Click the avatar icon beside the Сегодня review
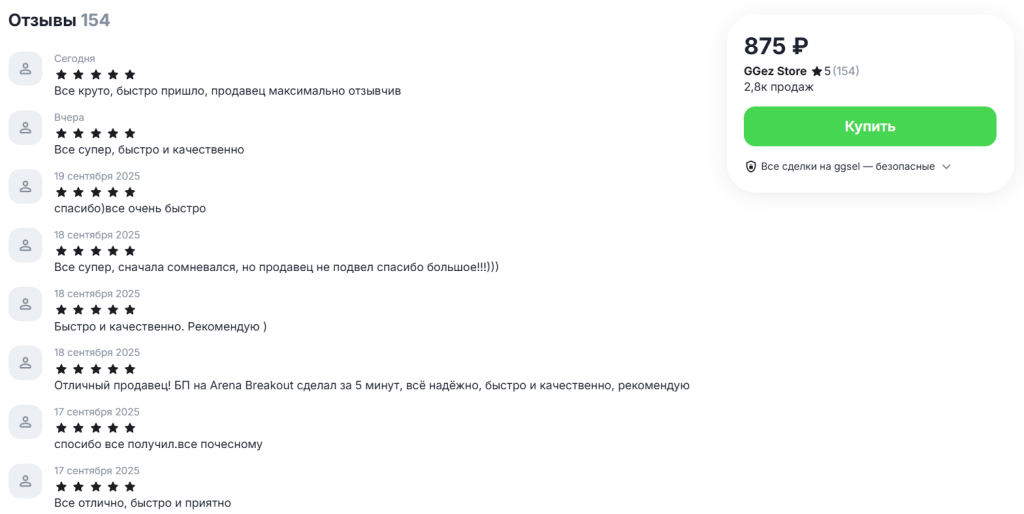 coord(25,69)
